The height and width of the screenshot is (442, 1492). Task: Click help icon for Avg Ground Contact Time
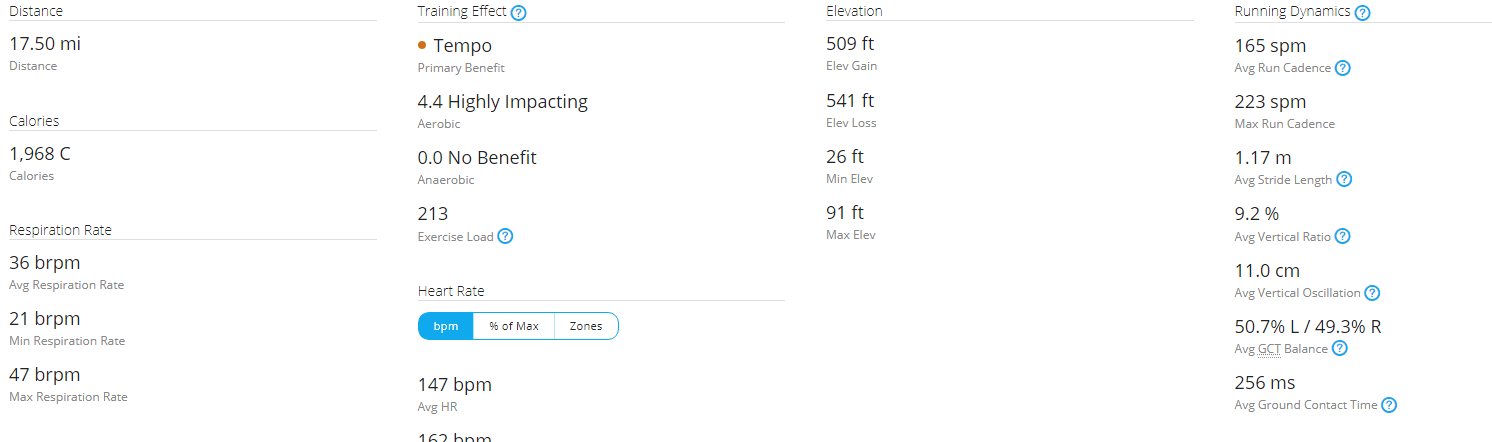point(1389,405)
